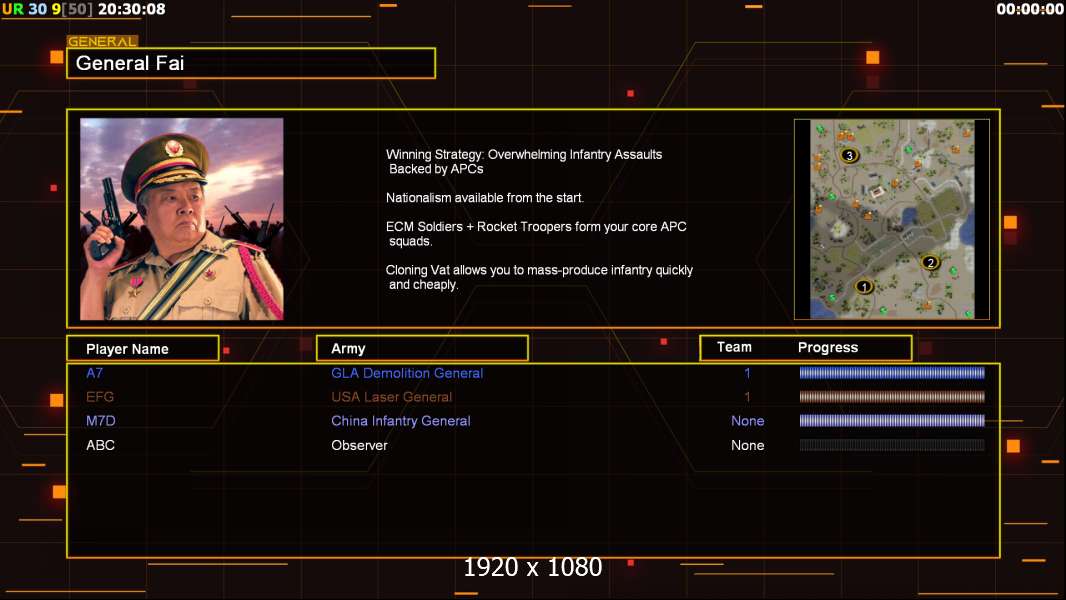
Task: Select player name A7
Action: 94,372
